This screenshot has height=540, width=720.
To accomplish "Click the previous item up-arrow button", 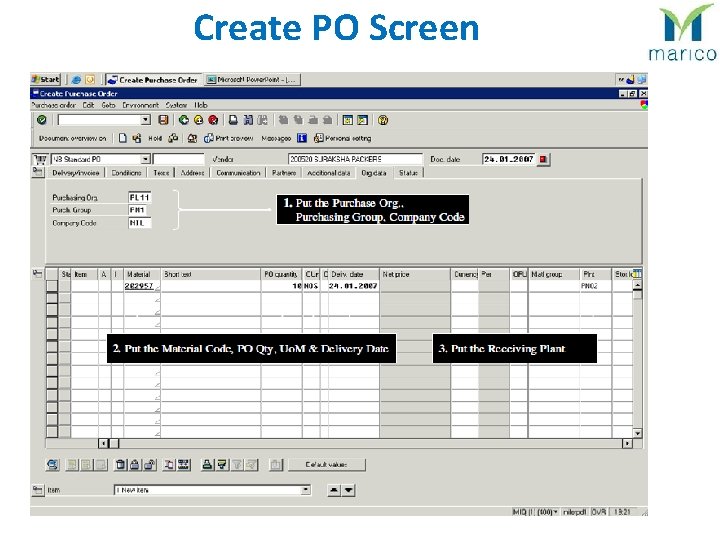I will tap(334, 490).
